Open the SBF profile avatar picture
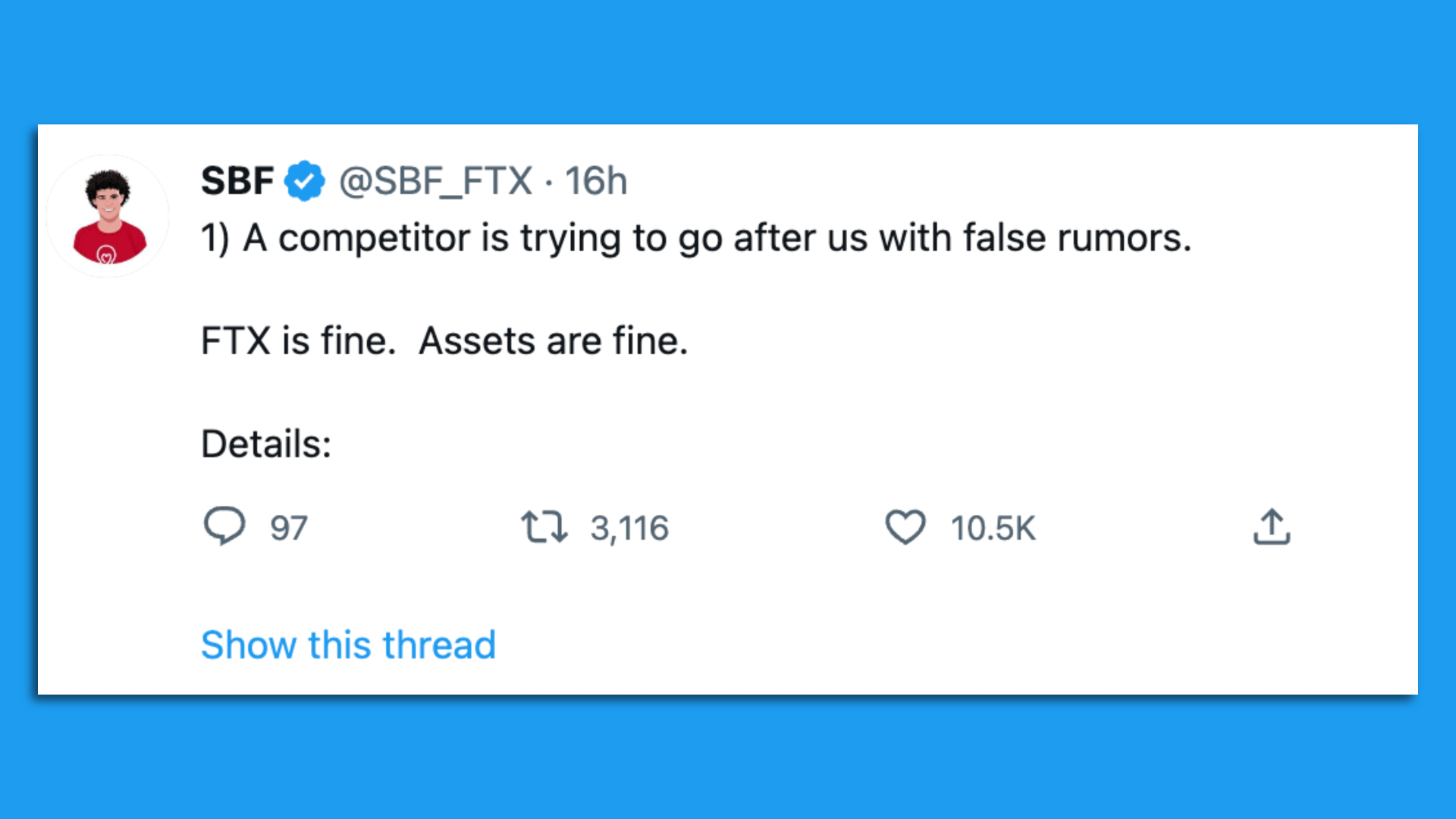Screen dimensions: 1456x819 108,217
